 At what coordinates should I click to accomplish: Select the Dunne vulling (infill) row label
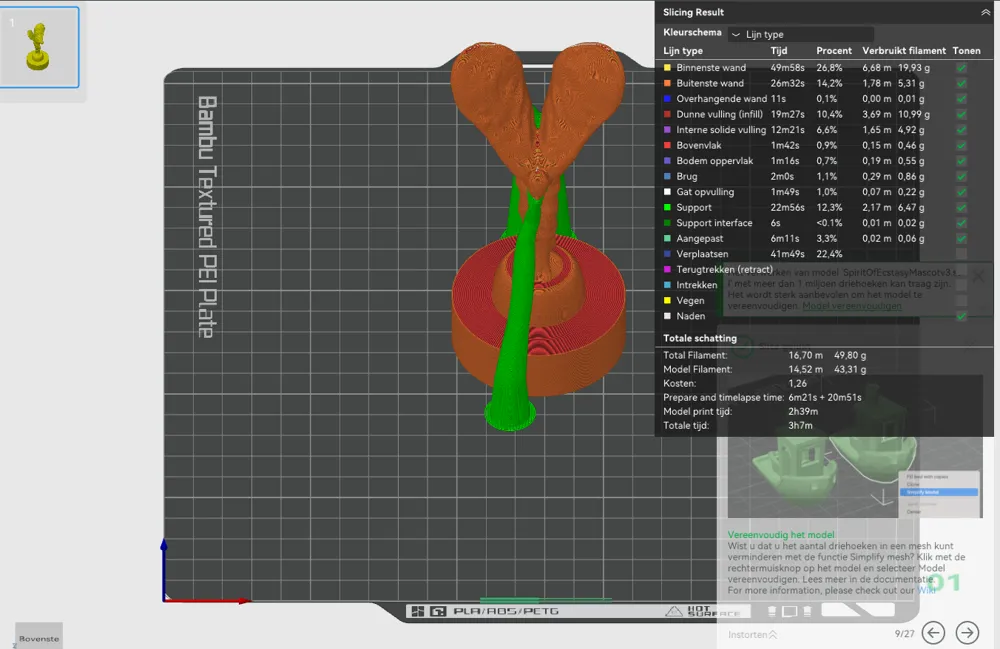click(719, 114)
